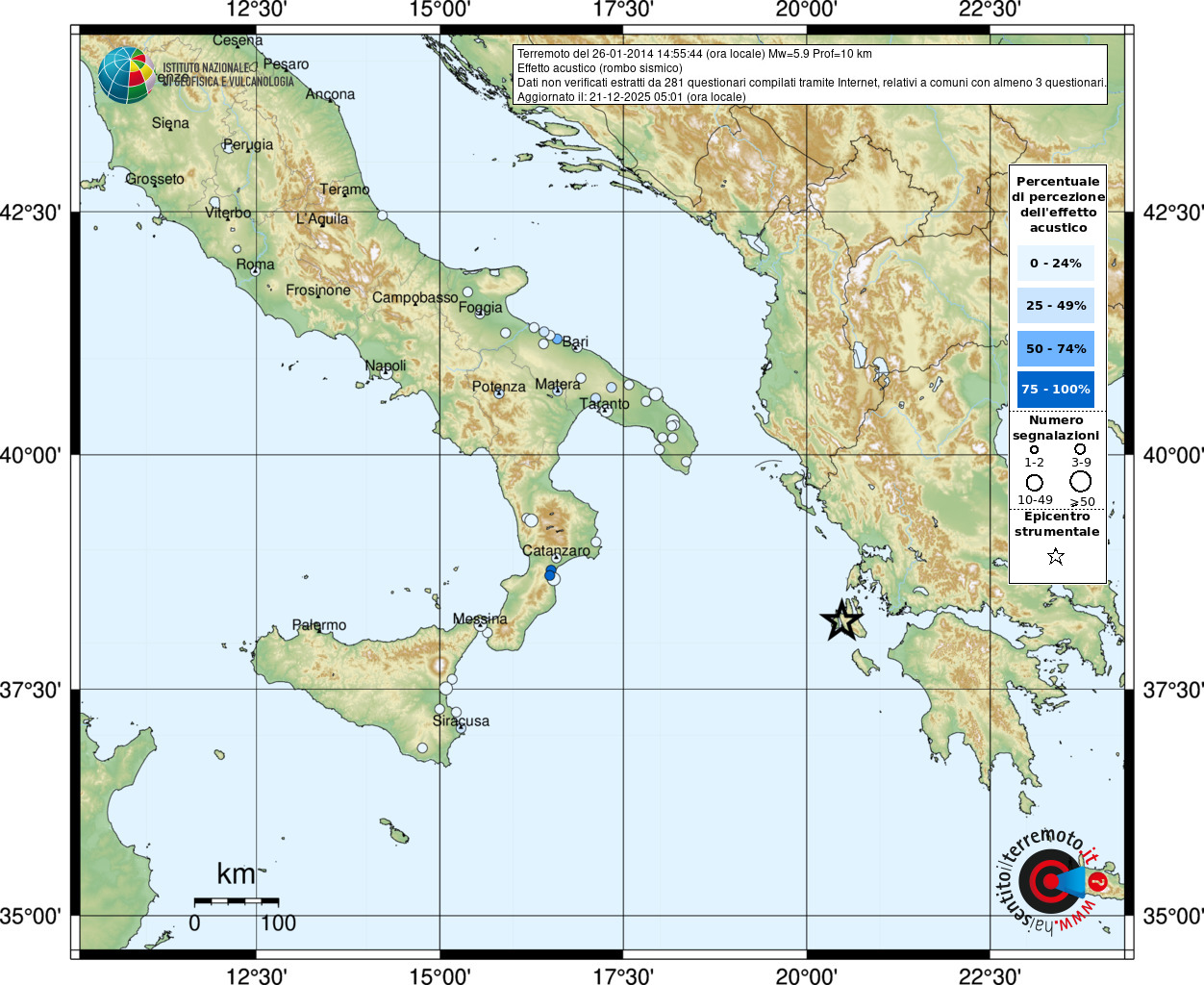This screenshot has width=1204, height=985.
Task: Select the 10-49 reports circle in legend
Action: point(1034,482)
